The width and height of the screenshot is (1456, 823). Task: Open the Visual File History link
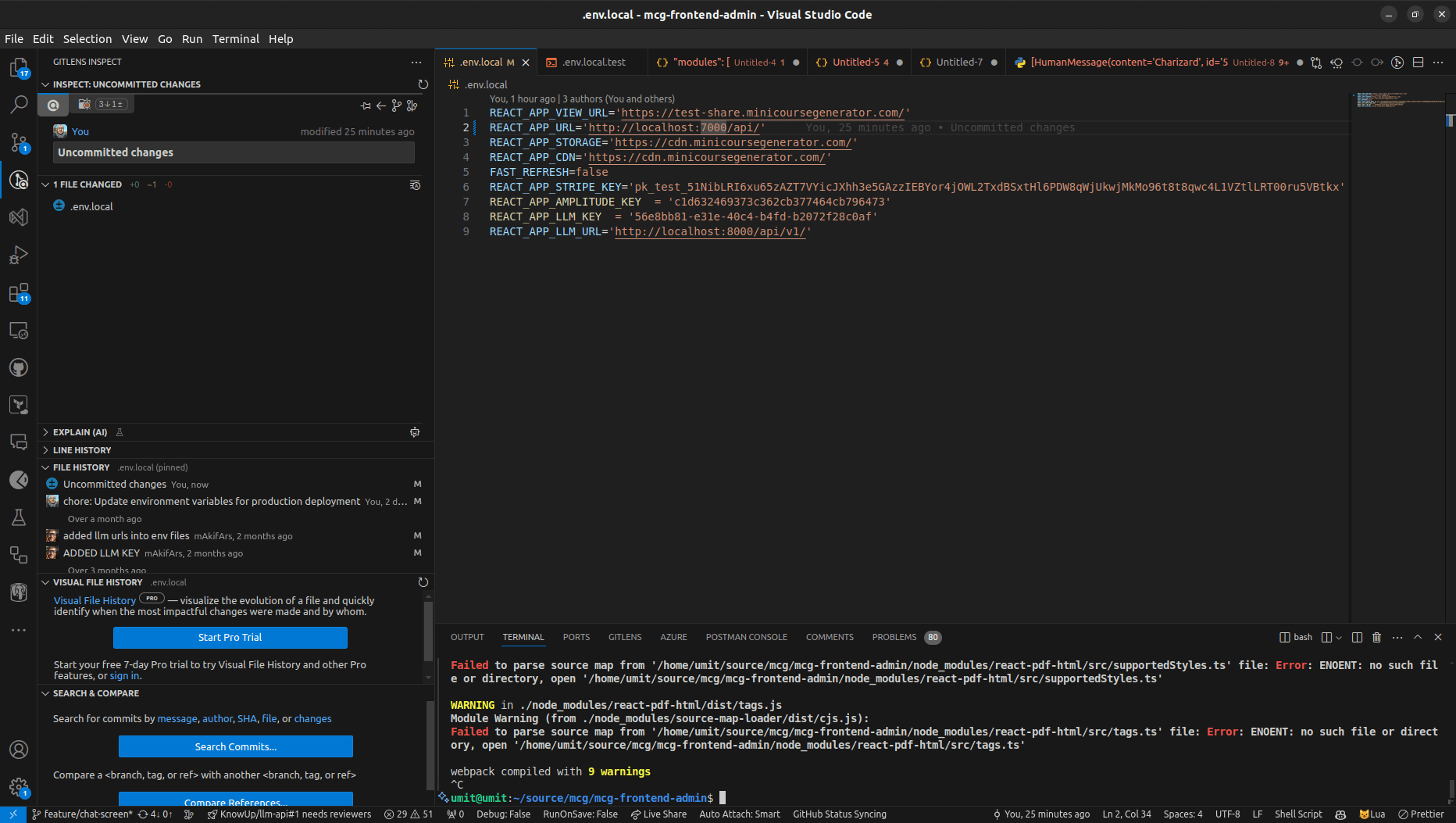tap(95, 601)
